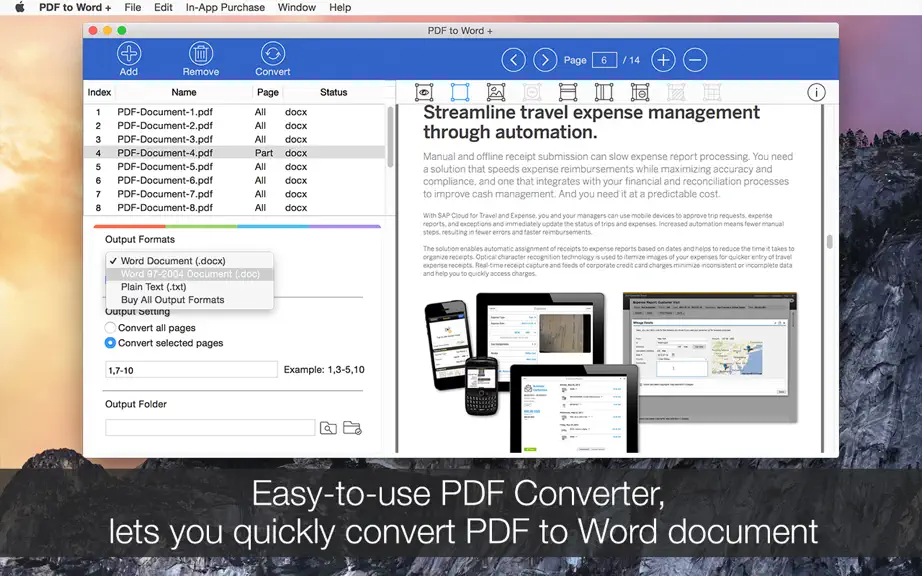Start conversion with the Convert icon

click(x=273, y=53)
